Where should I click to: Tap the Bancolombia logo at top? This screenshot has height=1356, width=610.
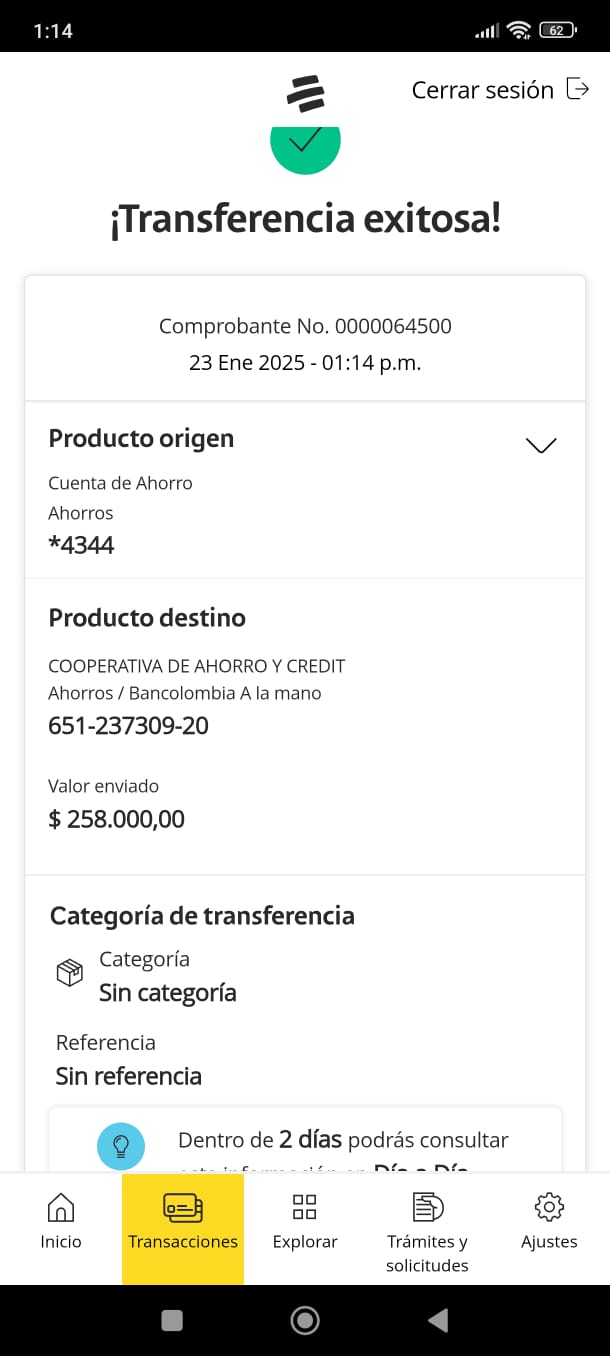click(305, 93)
